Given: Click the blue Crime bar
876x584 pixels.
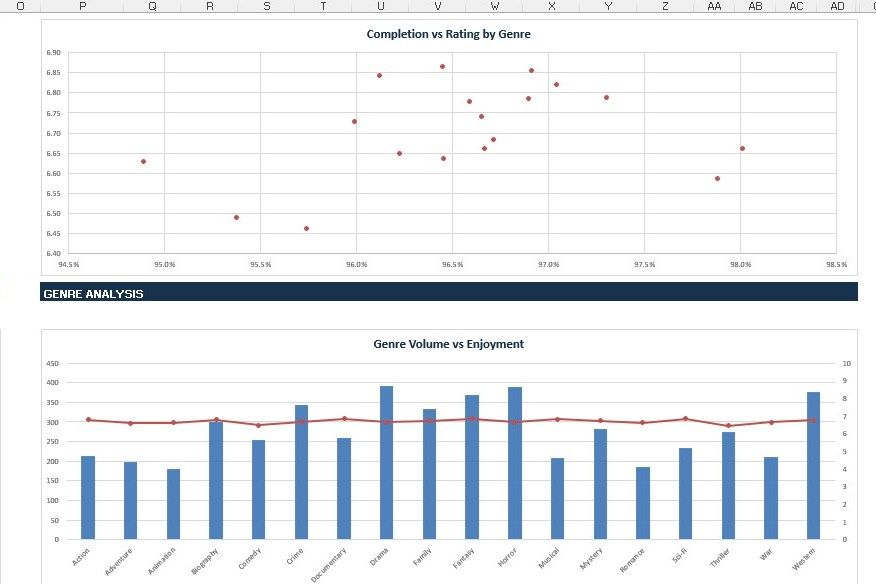Looking at the screenshot, I should pos(302,472).
